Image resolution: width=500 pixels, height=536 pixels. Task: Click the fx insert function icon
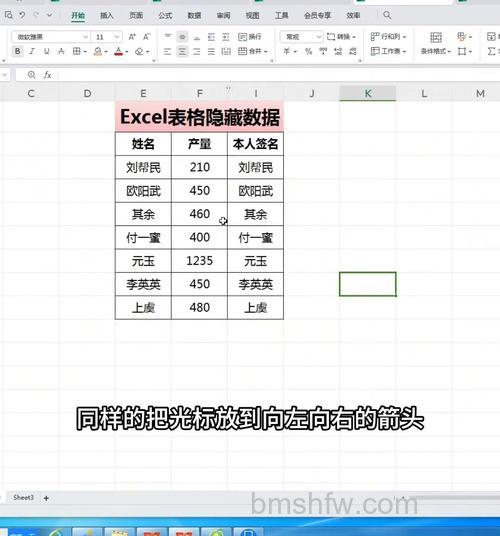(48, 75)
